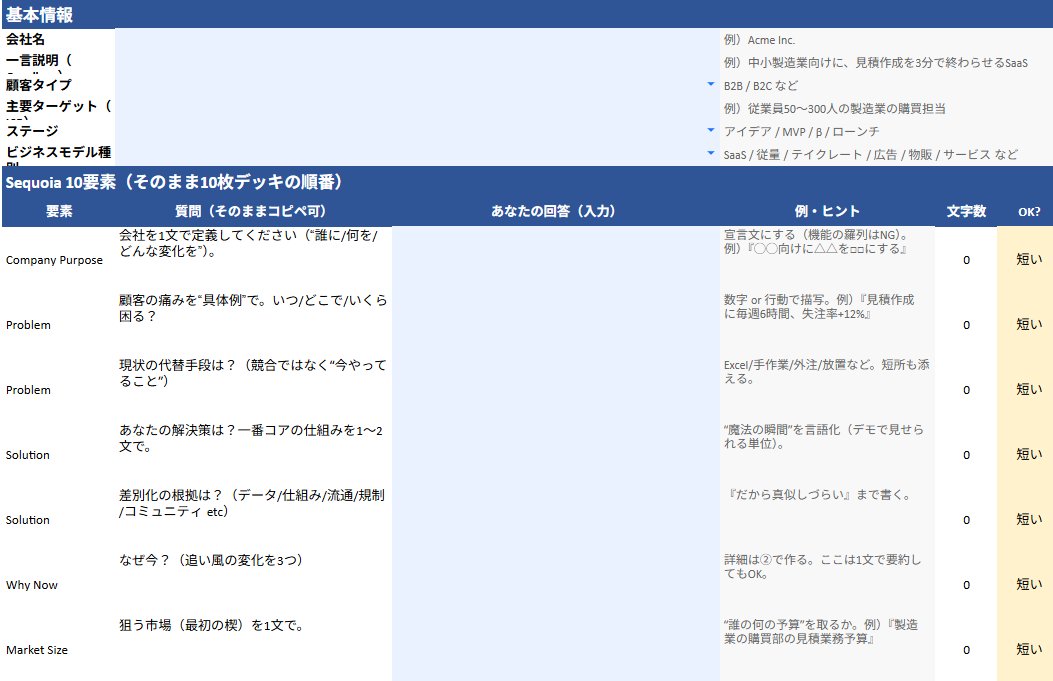This screenshot has height=681, width=1053.
Task: Click the 主要ターゲット label cell
Action: [58, 108]
